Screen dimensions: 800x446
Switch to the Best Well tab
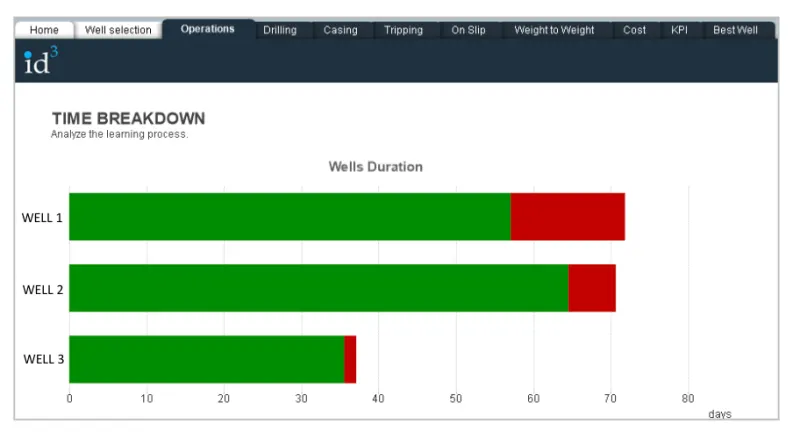click(736, 30)
